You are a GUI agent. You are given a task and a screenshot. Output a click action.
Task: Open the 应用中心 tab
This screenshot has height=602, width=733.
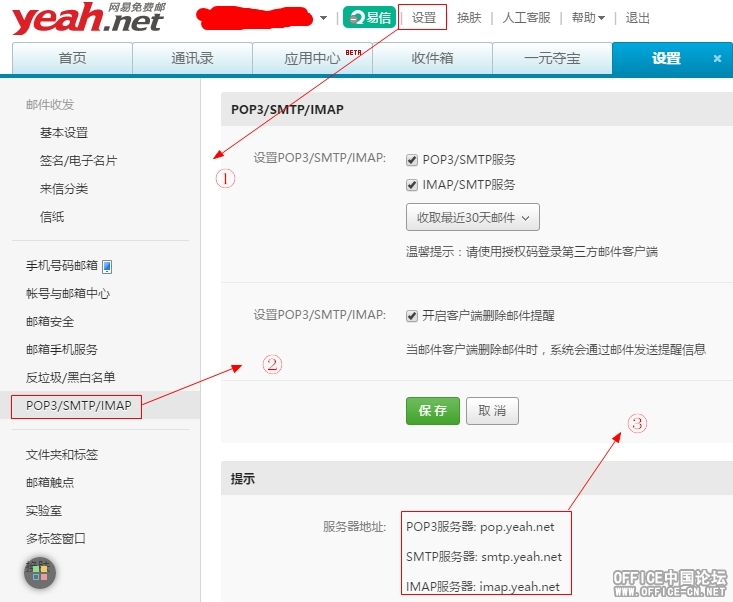point(312,58)
